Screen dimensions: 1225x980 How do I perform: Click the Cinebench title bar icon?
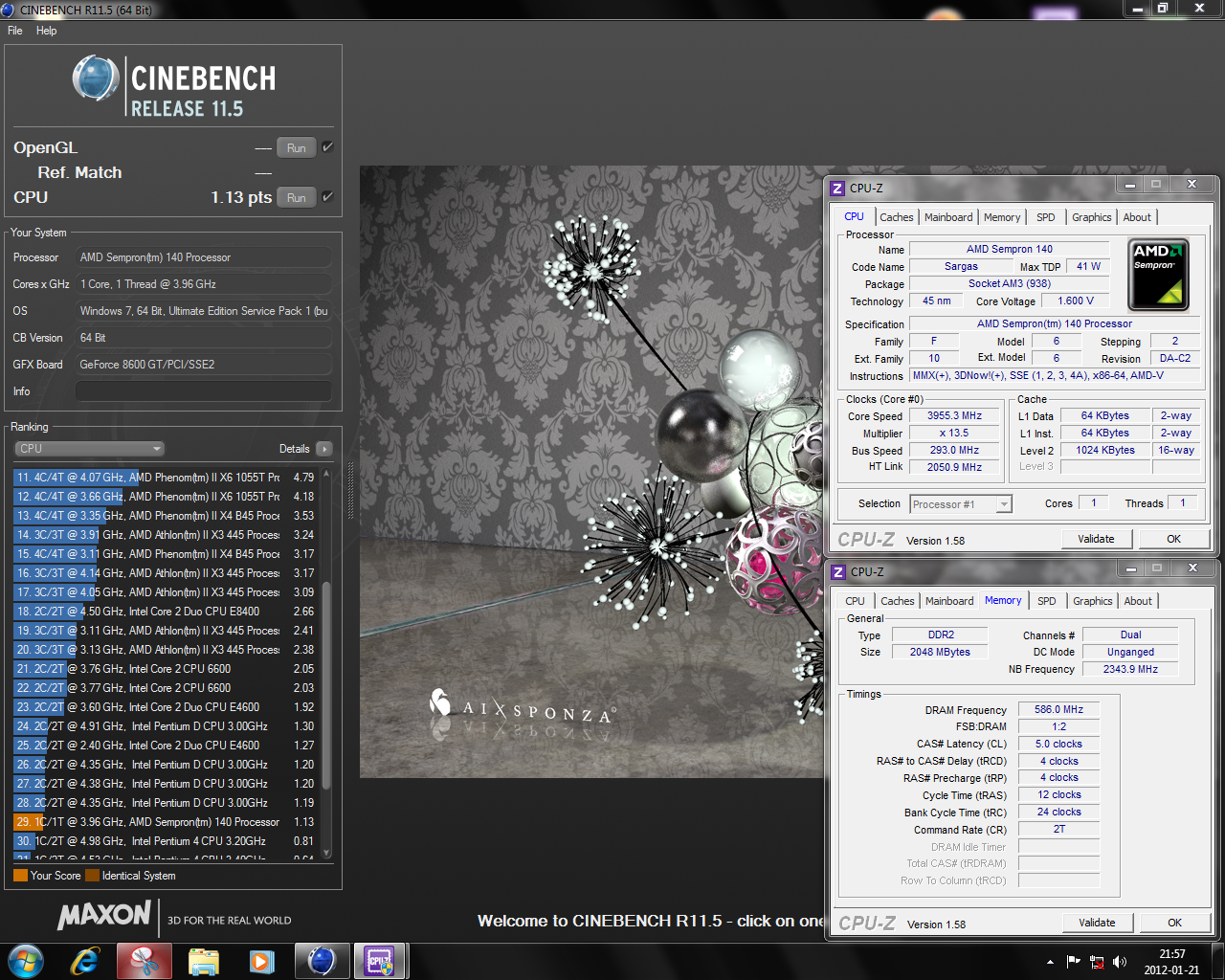click(8, 10)
